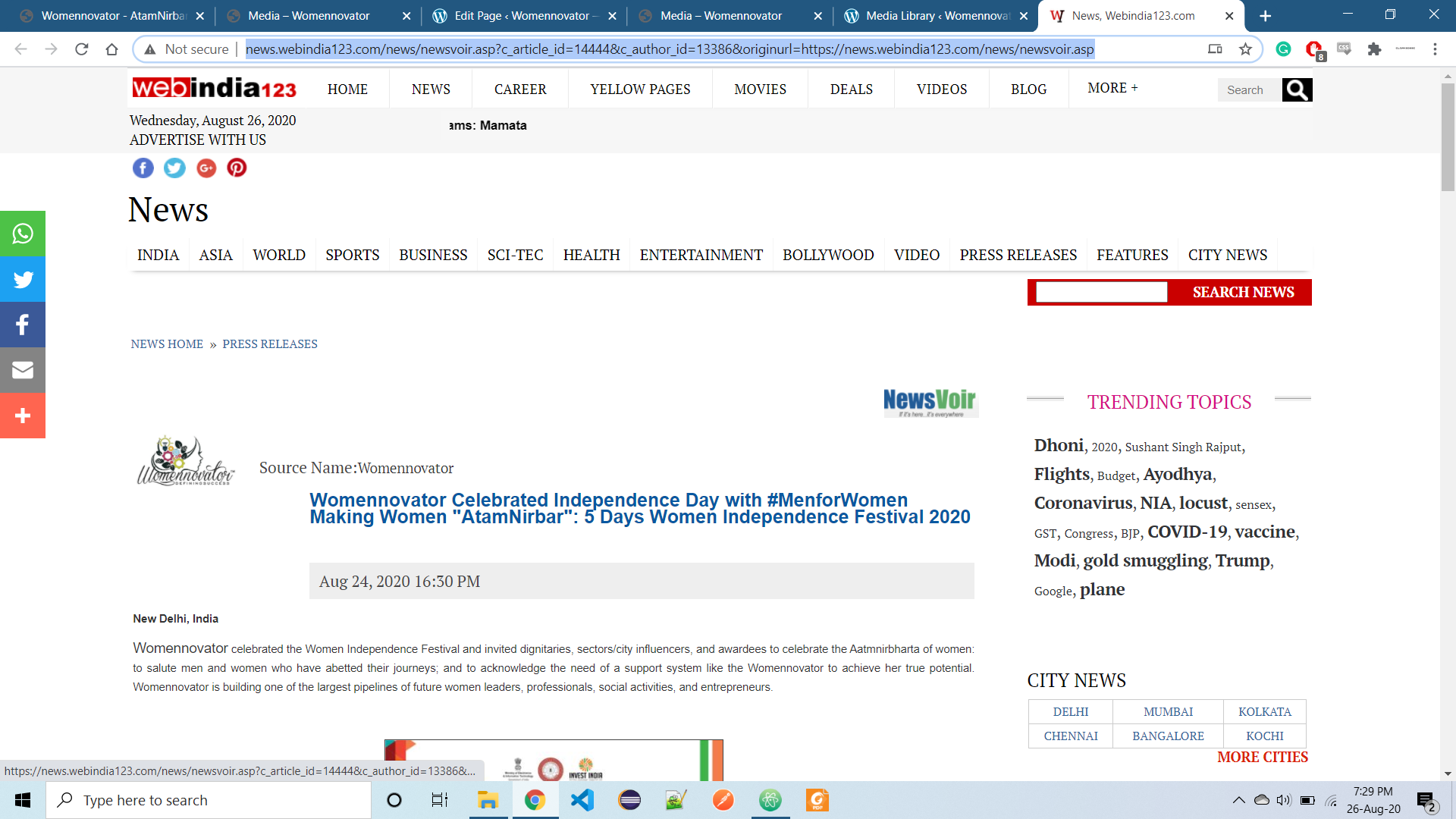Share via the sidebar email icon
The height and width of the screenshot is (819, 1456).
click(x=23, y=370)
